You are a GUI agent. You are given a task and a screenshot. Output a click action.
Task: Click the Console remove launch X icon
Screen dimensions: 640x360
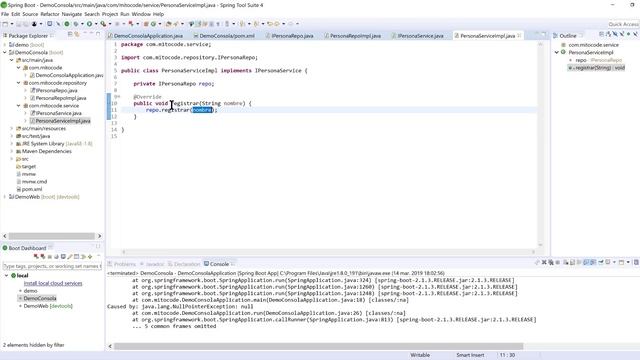544,262
